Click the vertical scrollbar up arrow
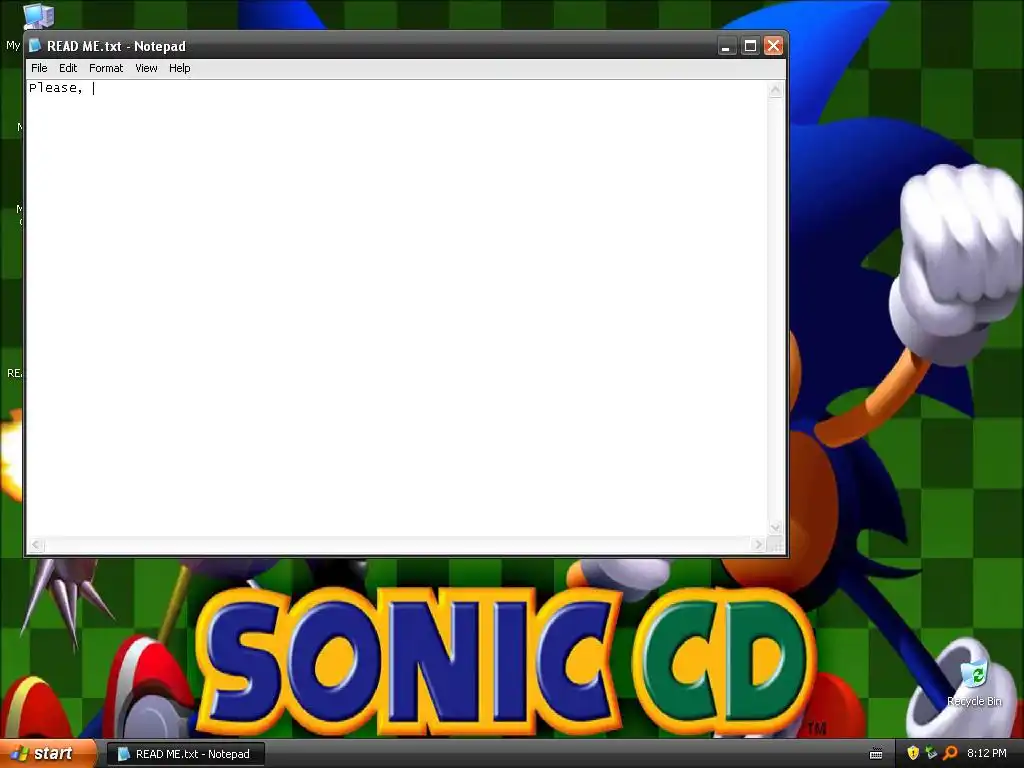 coord(775,89)
